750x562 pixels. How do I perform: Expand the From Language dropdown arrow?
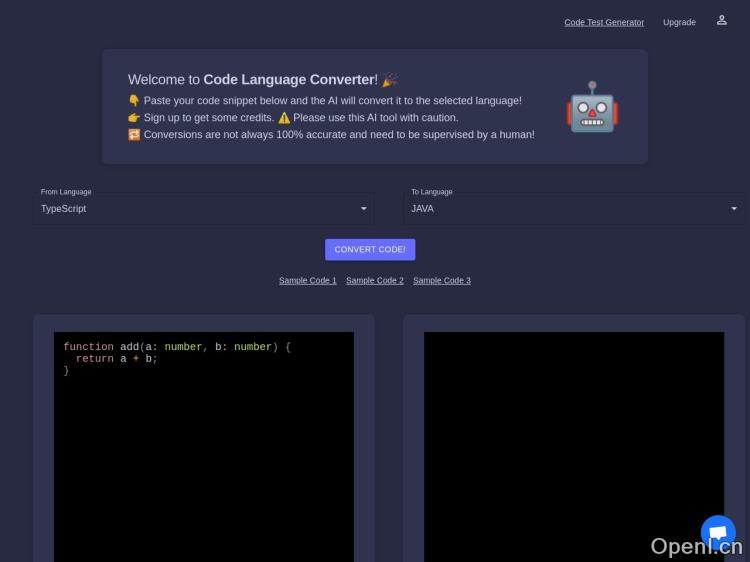tap(363, 209)
